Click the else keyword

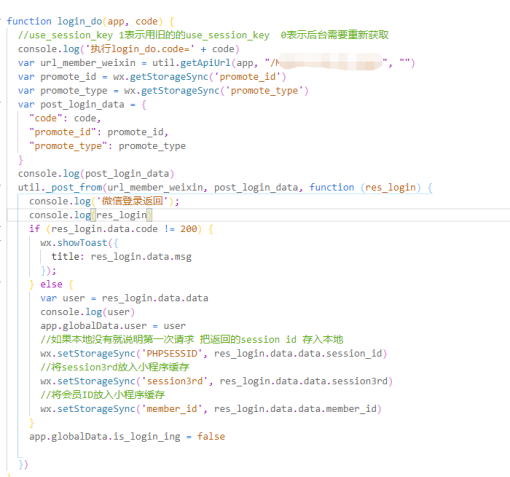point(51,284)
